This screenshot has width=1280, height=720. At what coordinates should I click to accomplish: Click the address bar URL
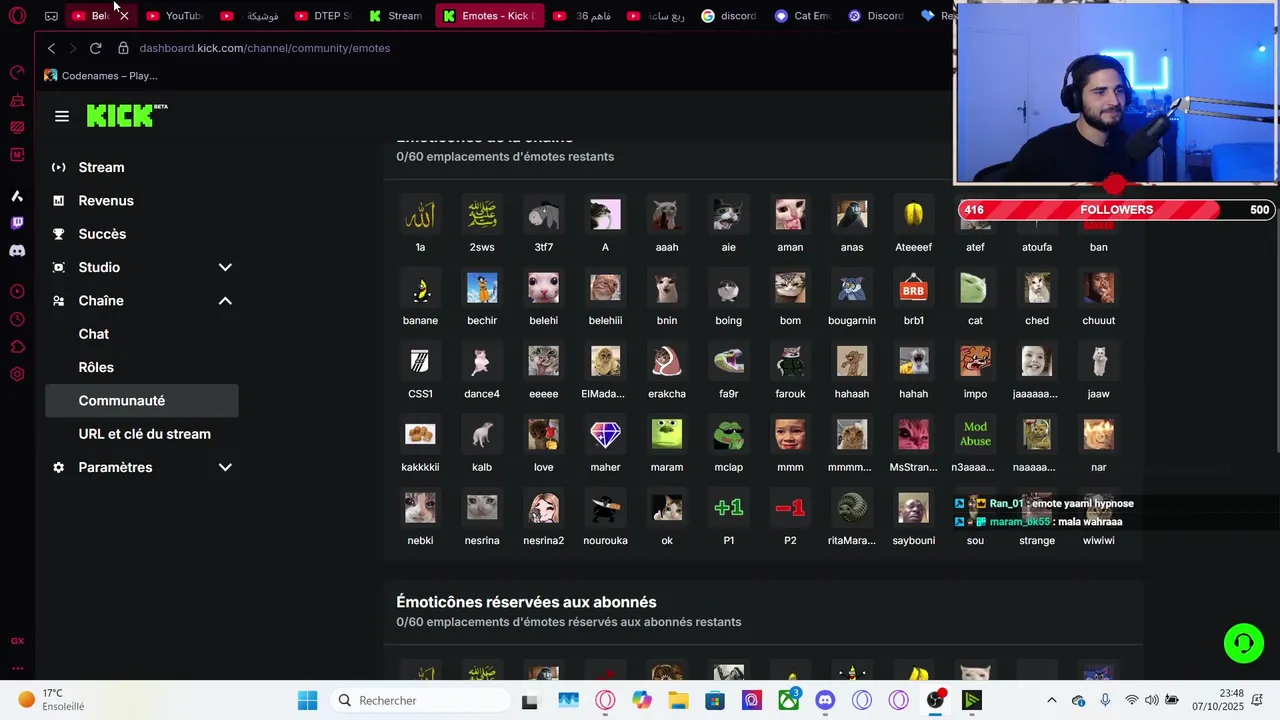tap(265, 48)
